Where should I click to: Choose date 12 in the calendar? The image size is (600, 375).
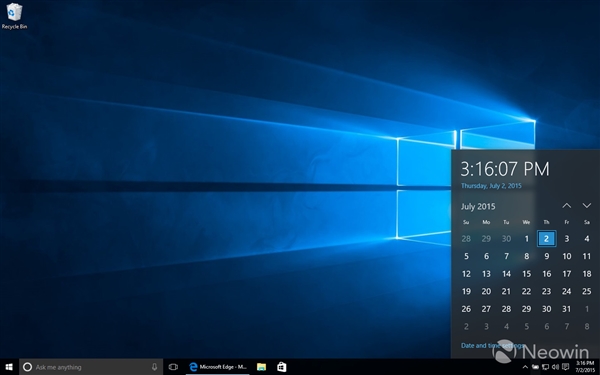(x=466, y=274)
